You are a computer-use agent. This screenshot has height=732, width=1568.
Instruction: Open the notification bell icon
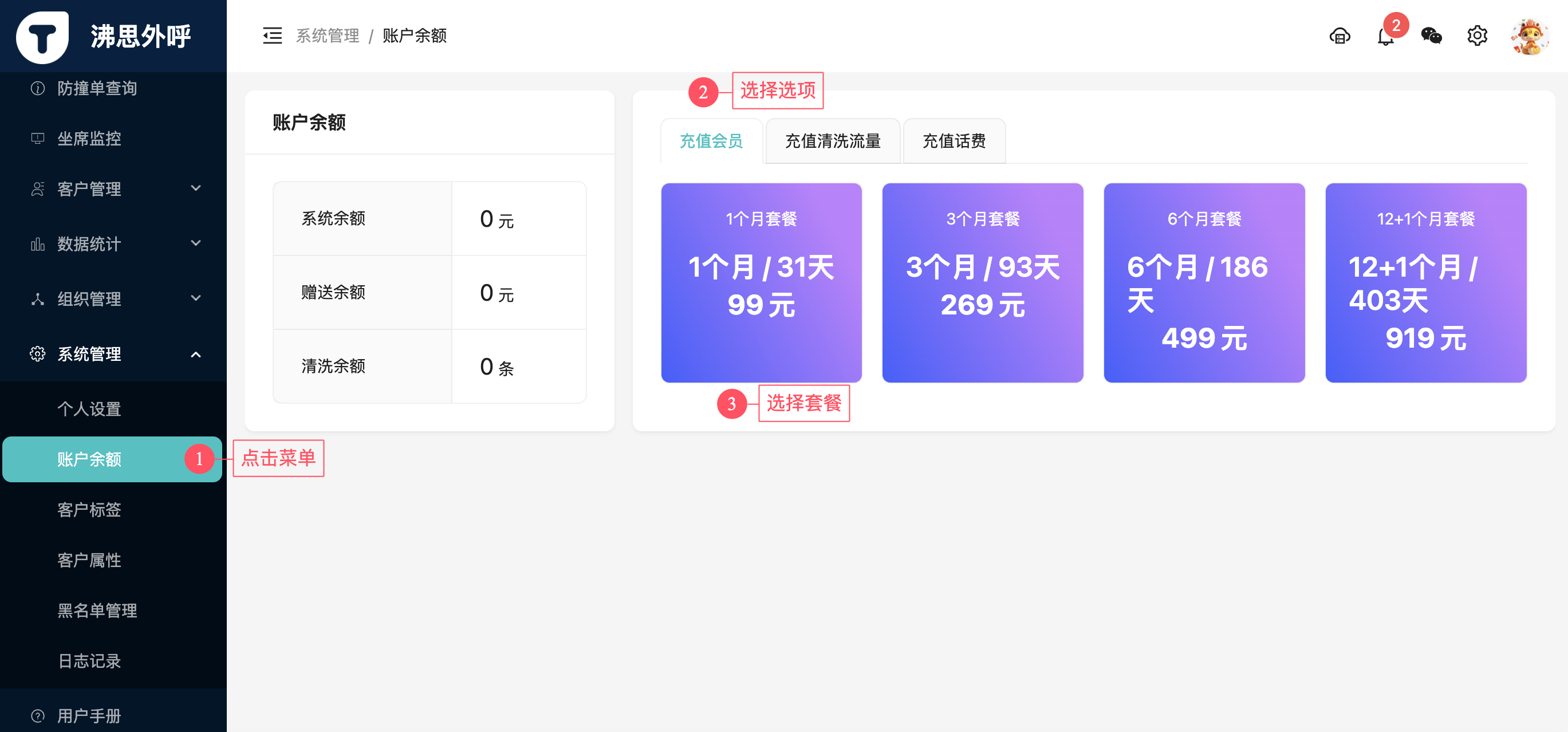1385,37
